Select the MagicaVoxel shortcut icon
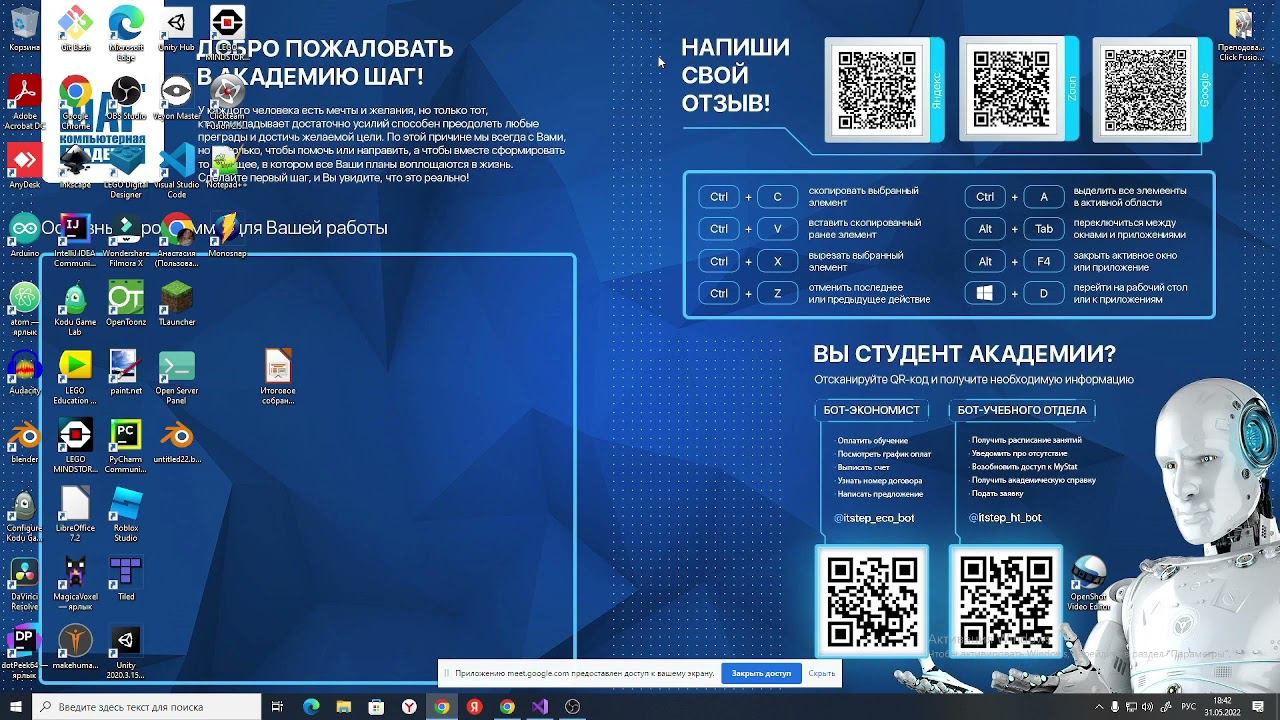 [x=75, y=584]
